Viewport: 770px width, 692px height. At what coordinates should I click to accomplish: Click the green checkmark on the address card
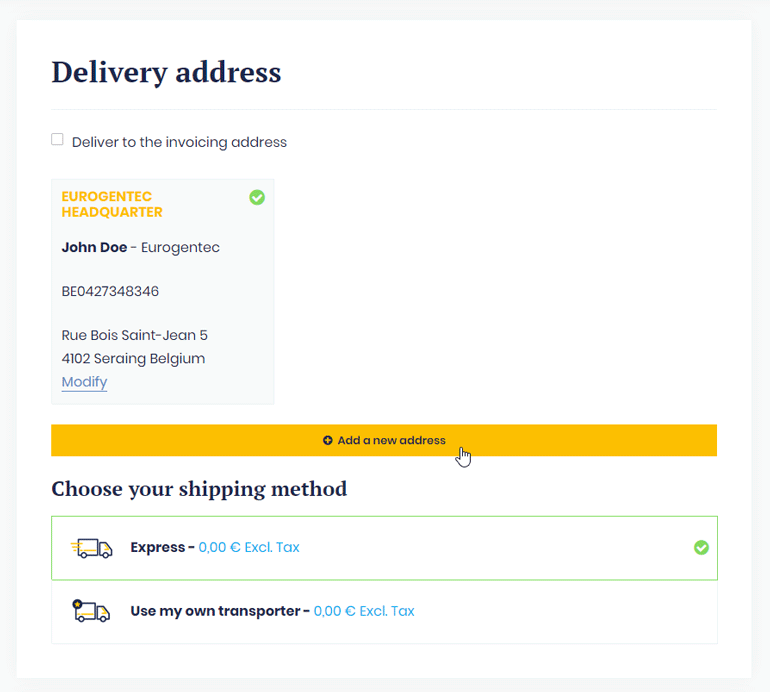coord(257,198)
